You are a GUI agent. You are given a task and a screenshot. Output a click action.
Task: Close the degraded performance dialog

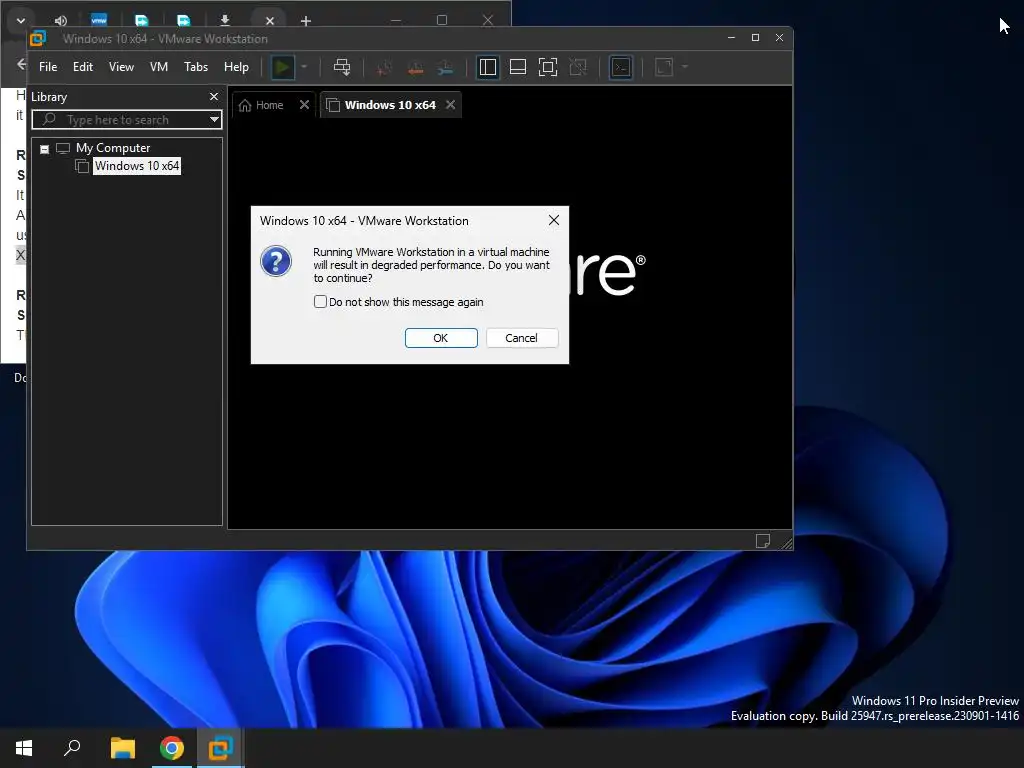point(554,220)
